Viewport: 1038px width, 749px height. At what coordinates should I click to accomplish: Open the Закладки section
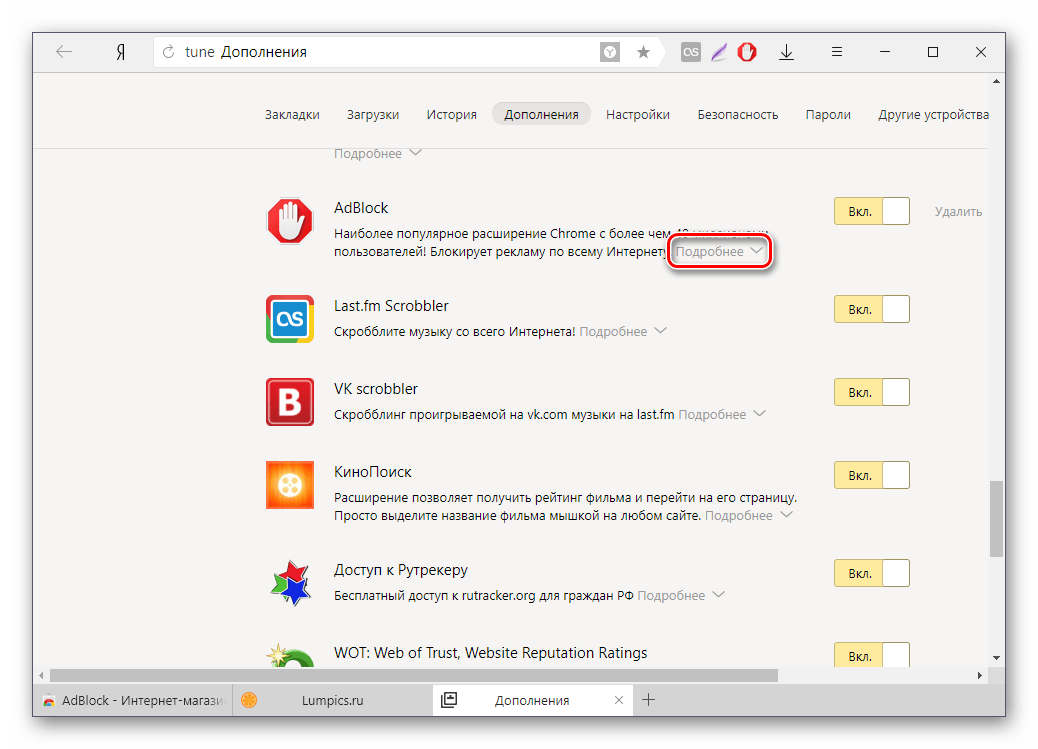[292, 114]
